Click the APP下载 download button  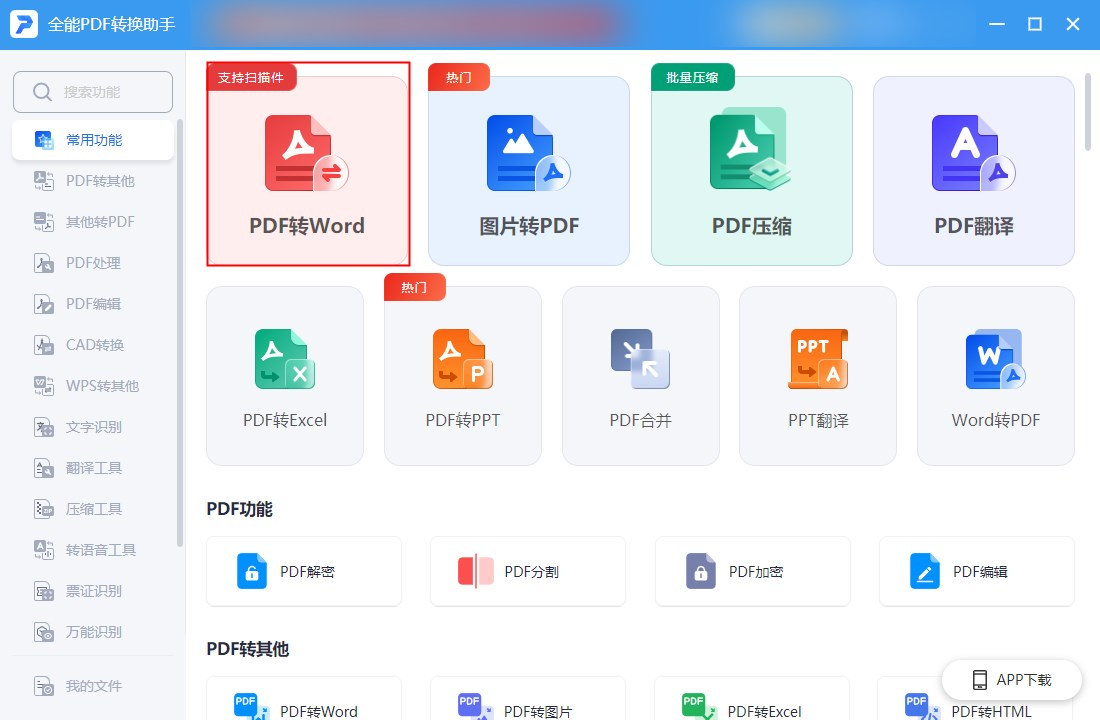click(1011, 680)
